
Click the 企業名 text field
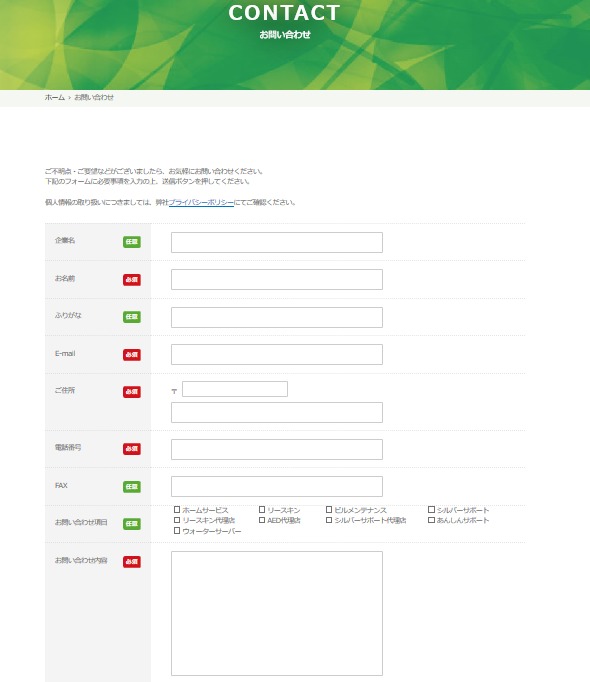pos(277,242)
